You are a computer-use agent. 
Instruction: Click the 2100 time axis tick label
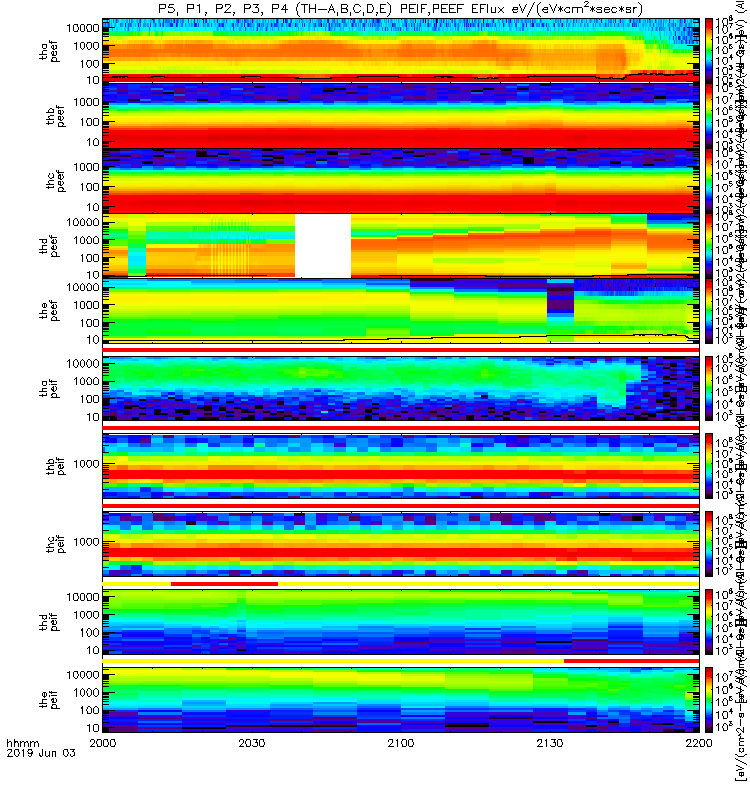401,743
